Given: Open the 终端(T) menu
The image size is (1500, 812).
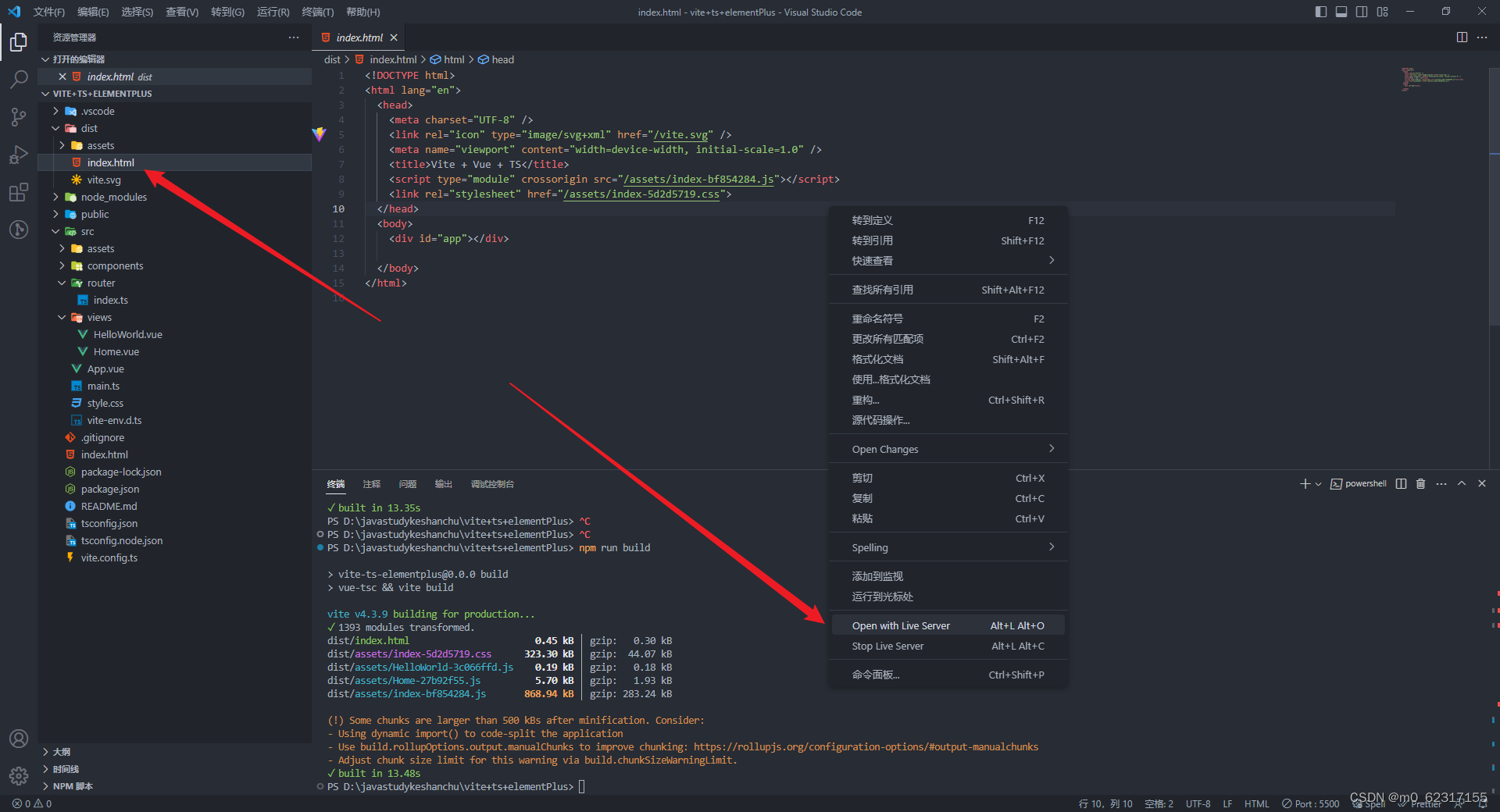Looking at the screenshot, I should tap(317, 12).
